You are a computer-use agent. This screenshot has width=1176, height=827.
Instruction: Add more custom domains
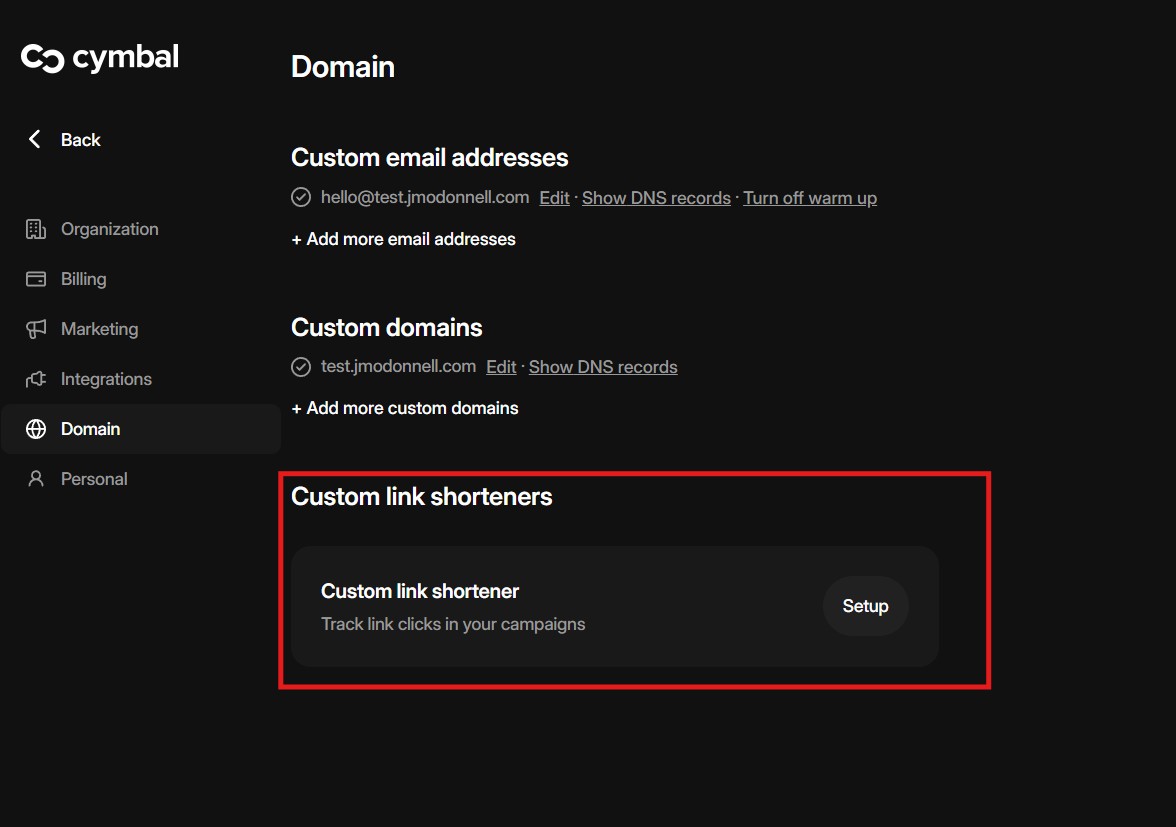[405, 408]
